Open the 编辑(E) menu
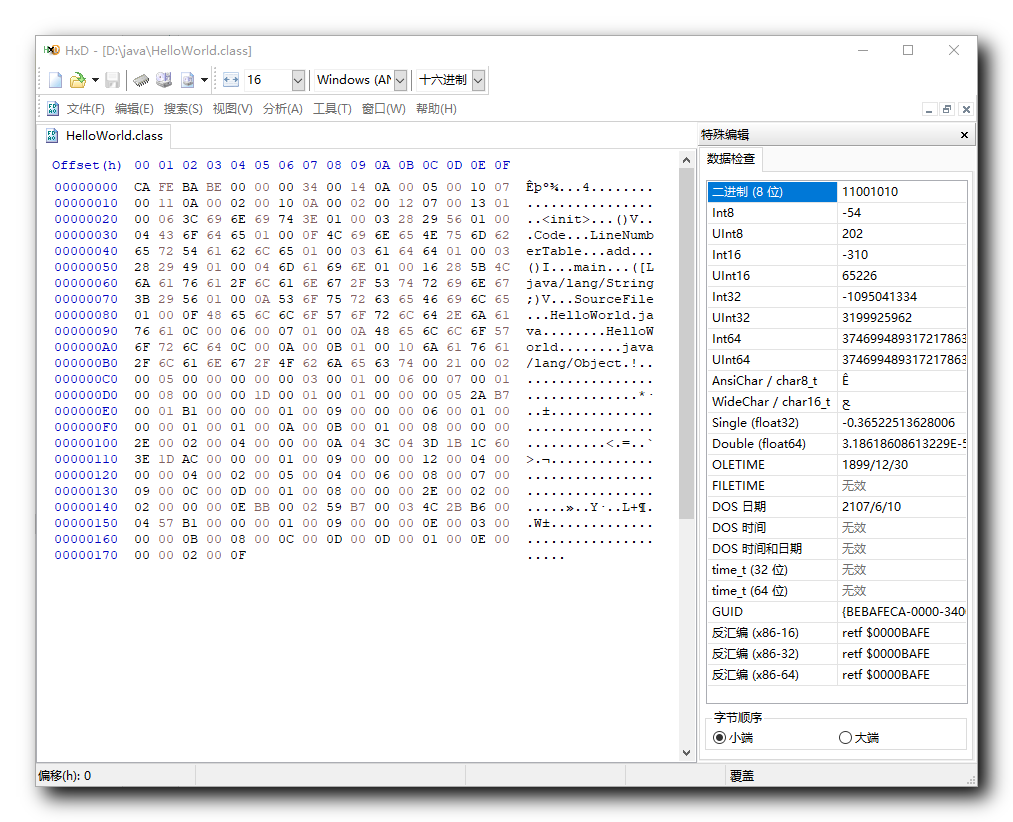This screenshot has height=822, width=1013. (134, 109)
